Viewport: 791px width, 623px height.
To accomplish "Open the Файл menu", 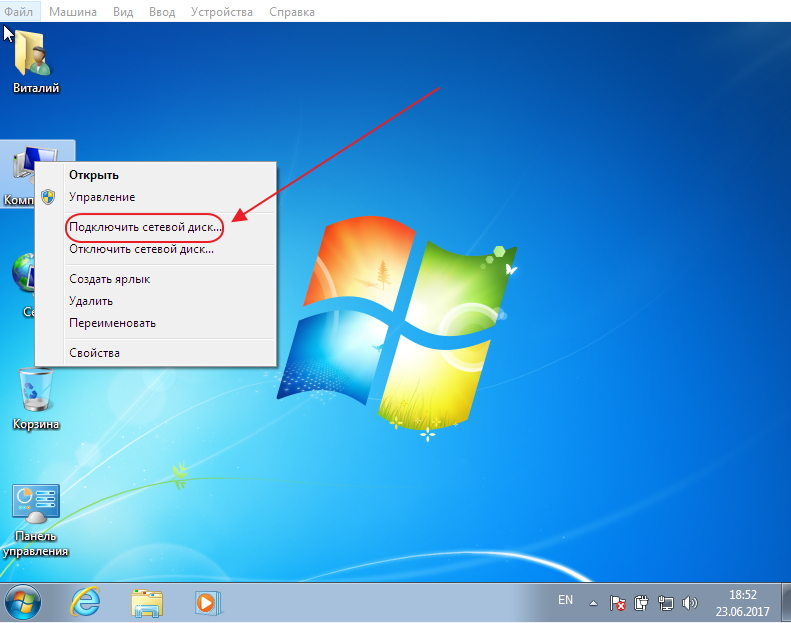I will point(19,11).
